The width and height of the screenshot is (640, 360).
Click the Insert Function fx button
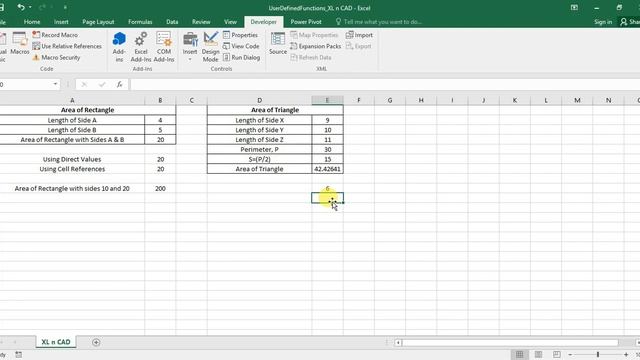point(120,84)
